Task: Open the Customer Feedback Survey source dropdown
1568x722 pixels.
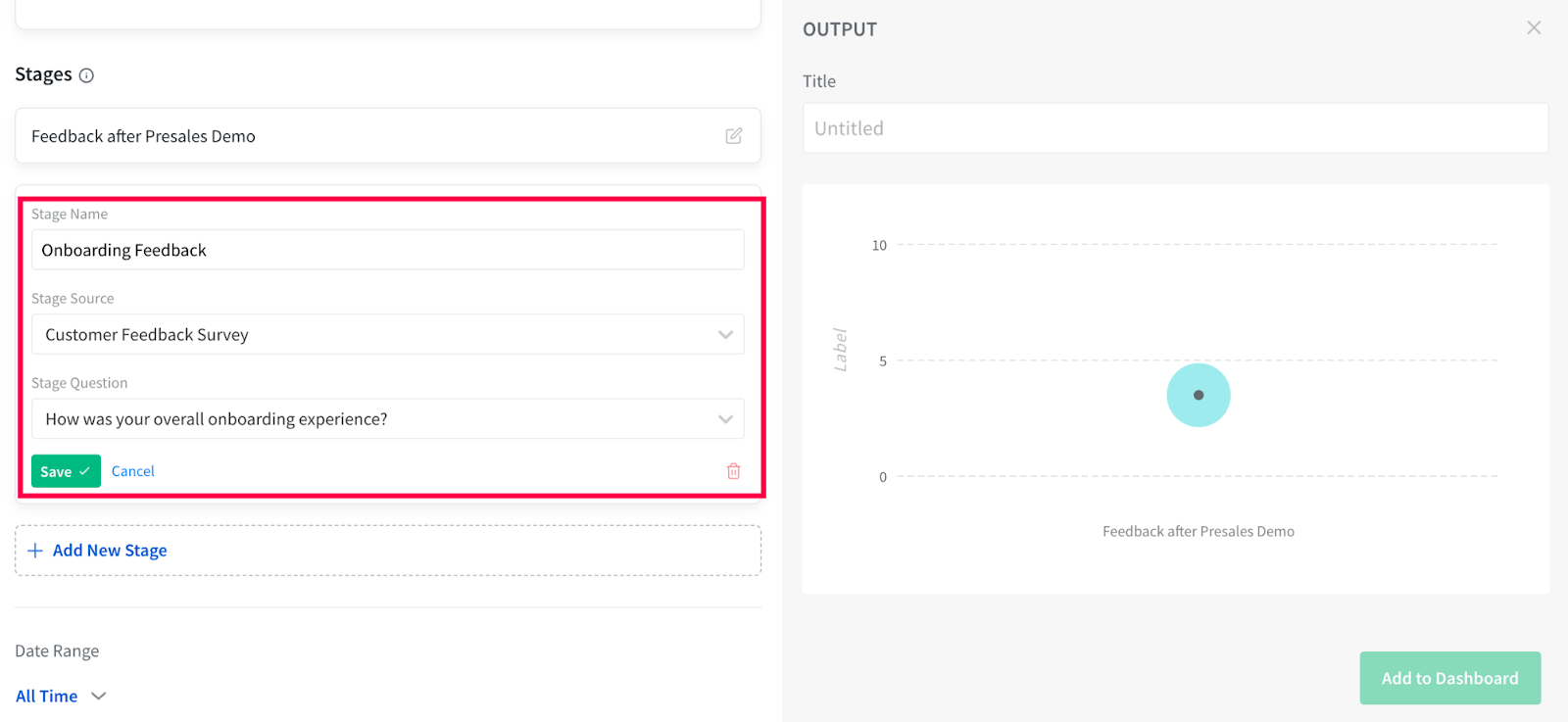Action: (x=372, y=335)
